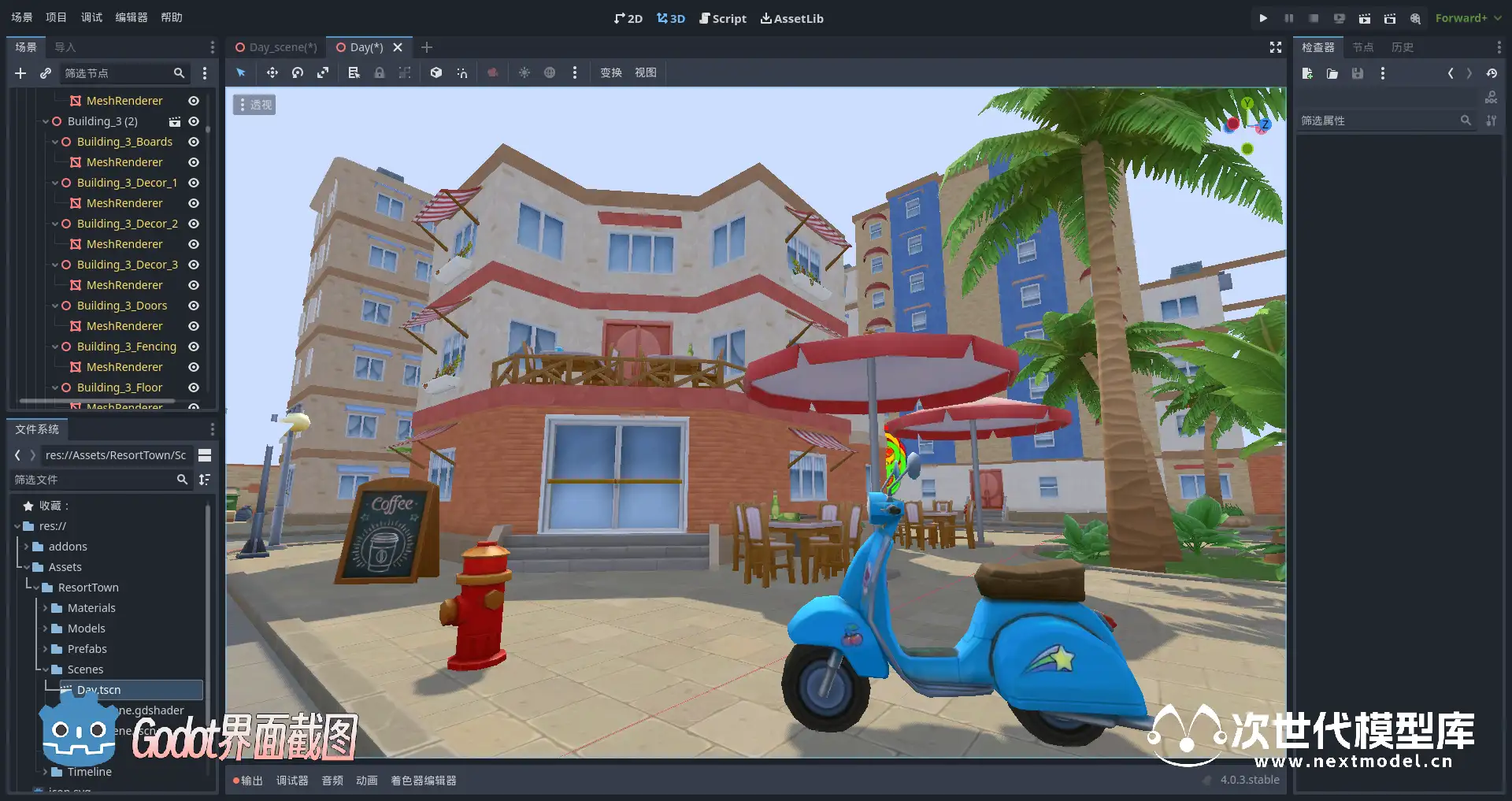
Task: Click the lock selected node icon
Action: [380, 72]
